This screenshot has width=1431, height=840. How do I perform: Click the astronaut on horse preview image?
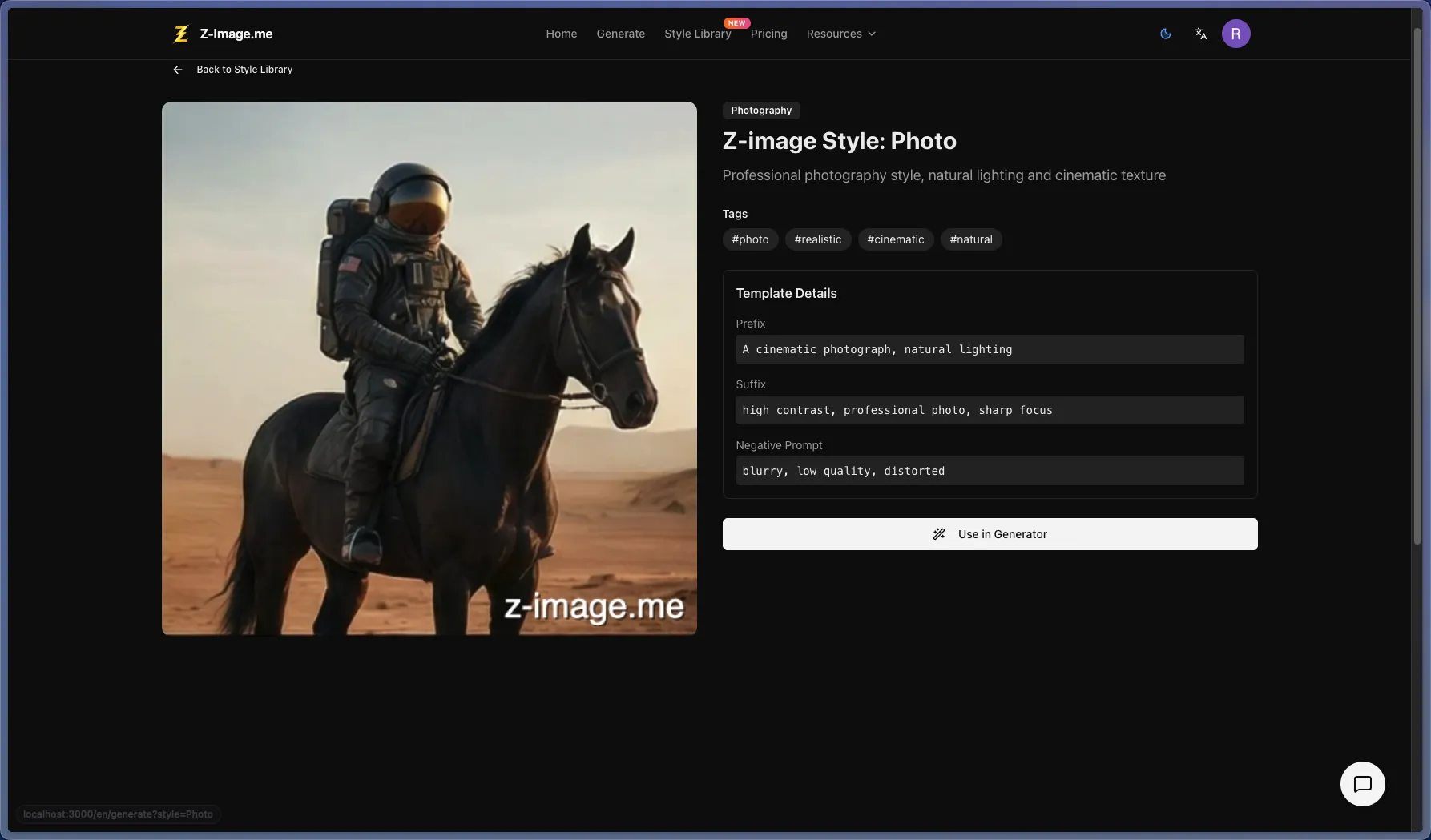pyautogui.click(x=429, y=368)
